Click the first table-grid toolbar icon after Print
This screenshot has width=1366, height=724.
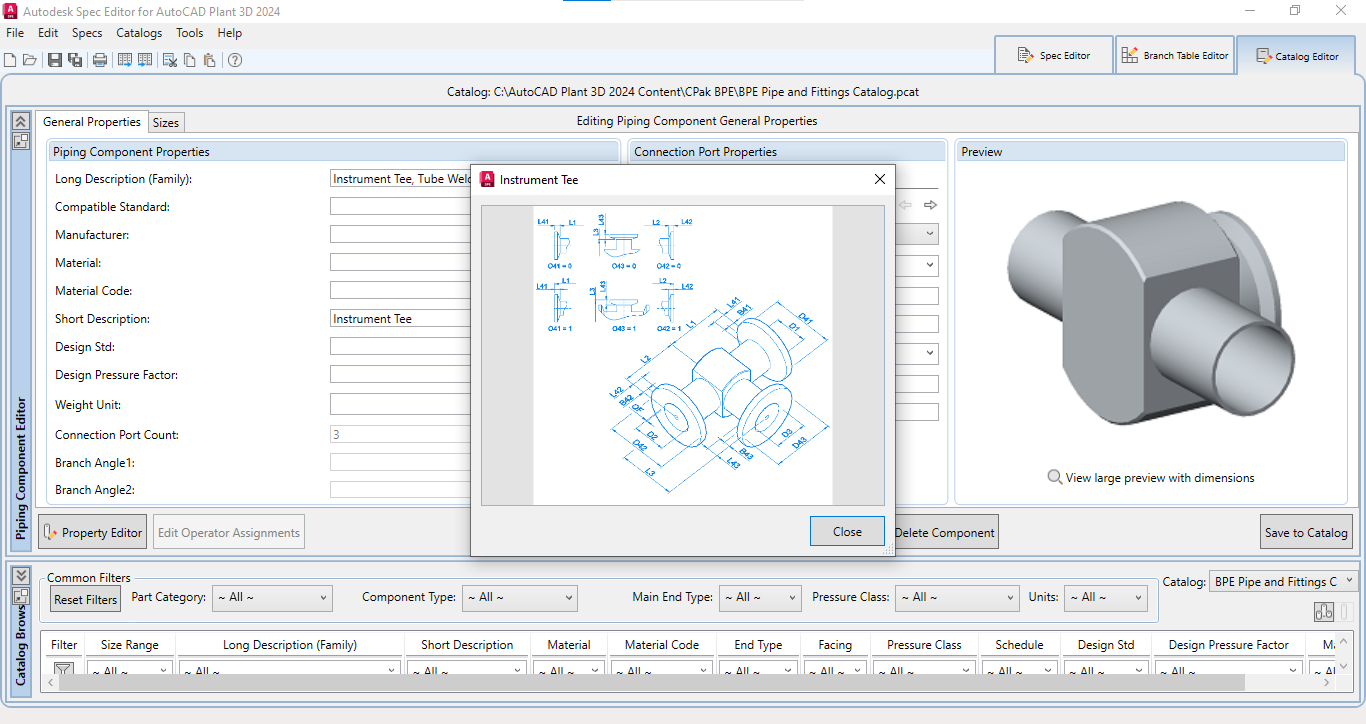pyautogui.click(x=125, y=60)
